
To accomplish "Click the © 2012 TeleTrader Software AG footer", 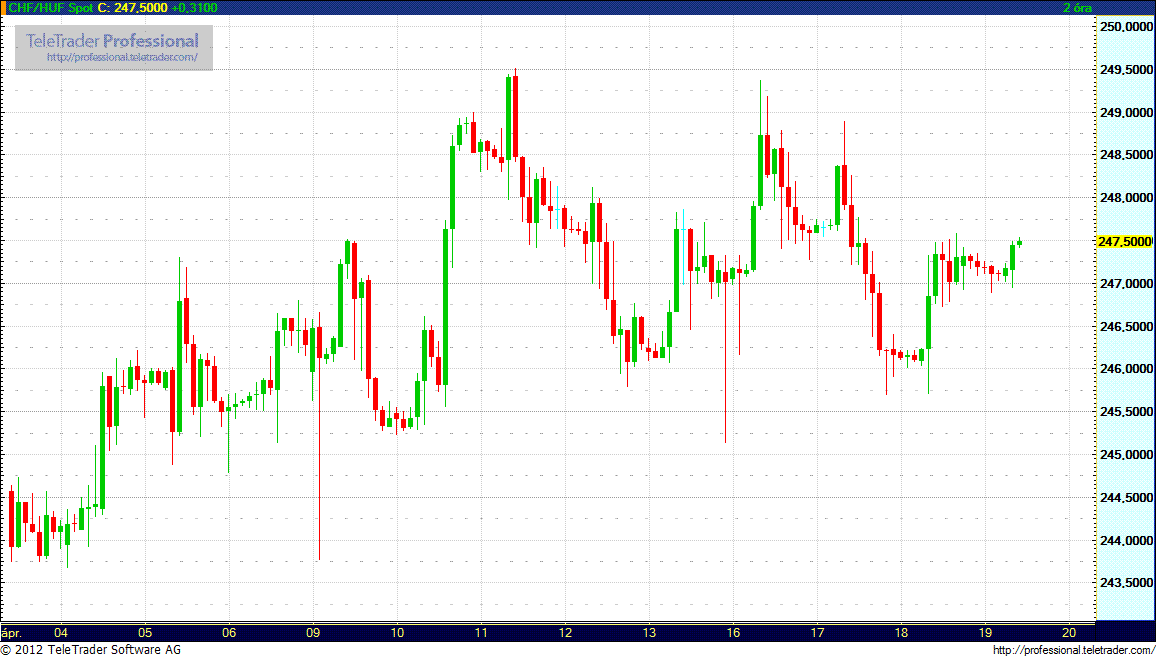I will click(x=91, y=650).
